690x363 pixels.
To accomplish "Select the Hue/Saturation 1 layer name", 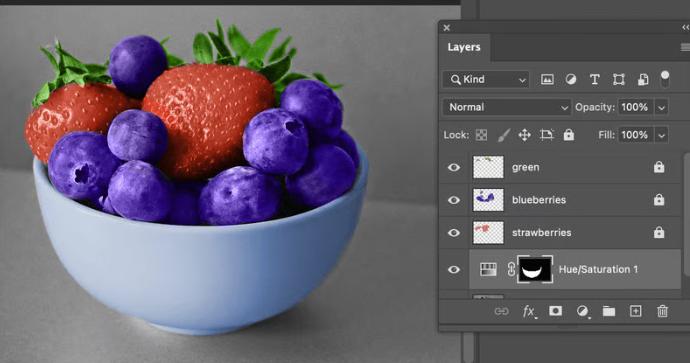I will 598,269.
